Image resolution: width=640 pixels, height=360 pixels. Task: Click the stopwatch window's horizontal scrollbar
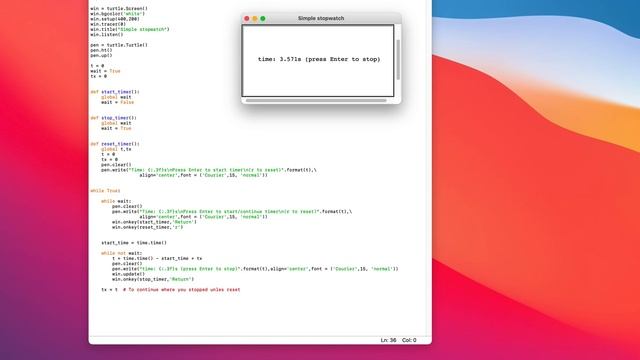click(316, 100)
